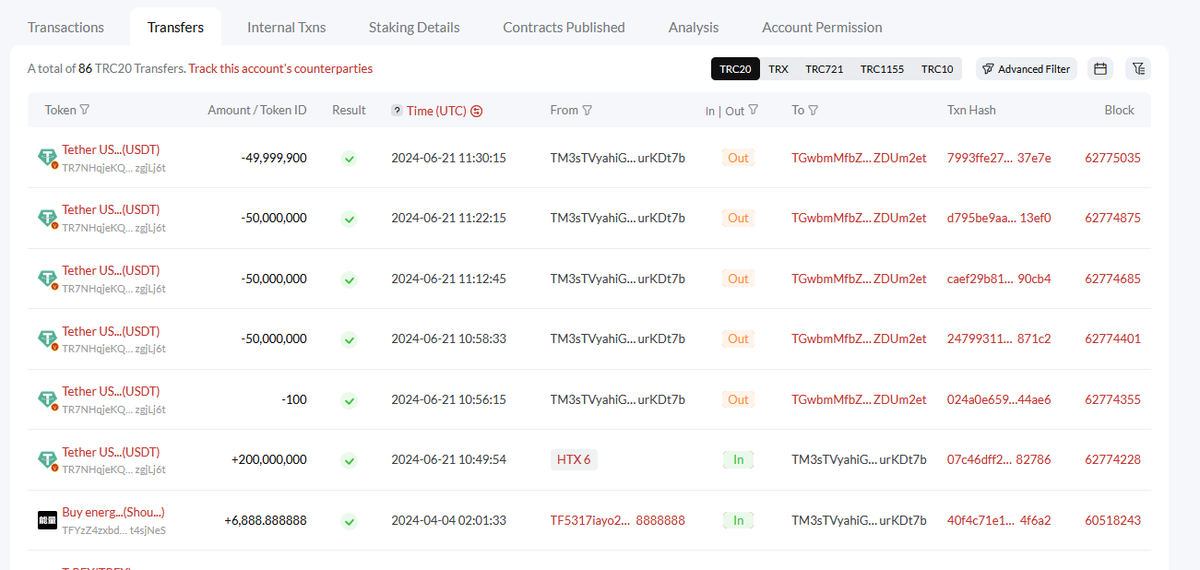Open the Buy energ...(Shou...) token link

(113, 512)
